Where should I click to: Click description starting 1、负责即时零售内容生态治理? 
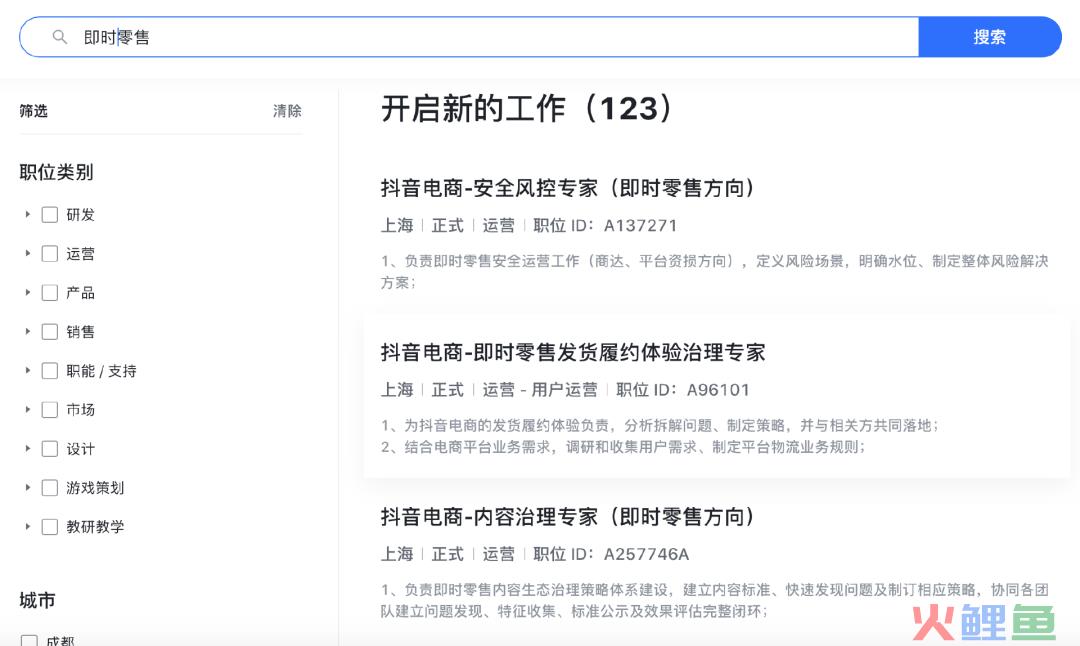click(x=714, y=600)
